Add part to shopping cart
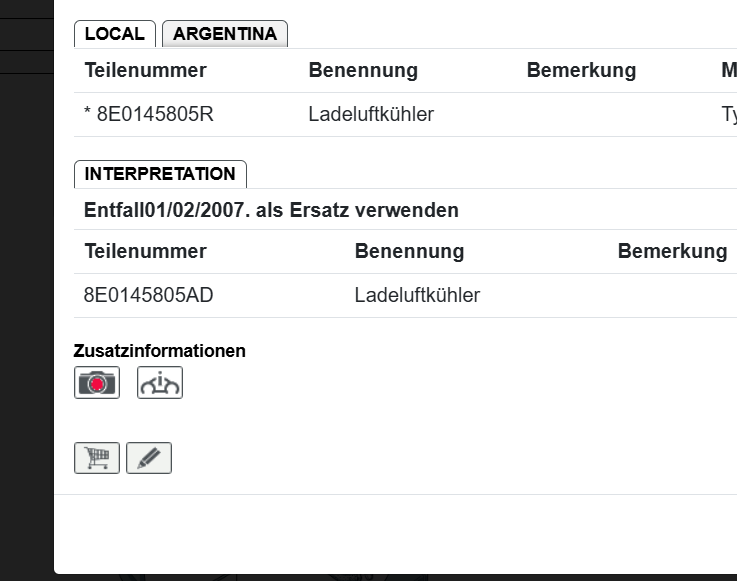 pos(97,458)
